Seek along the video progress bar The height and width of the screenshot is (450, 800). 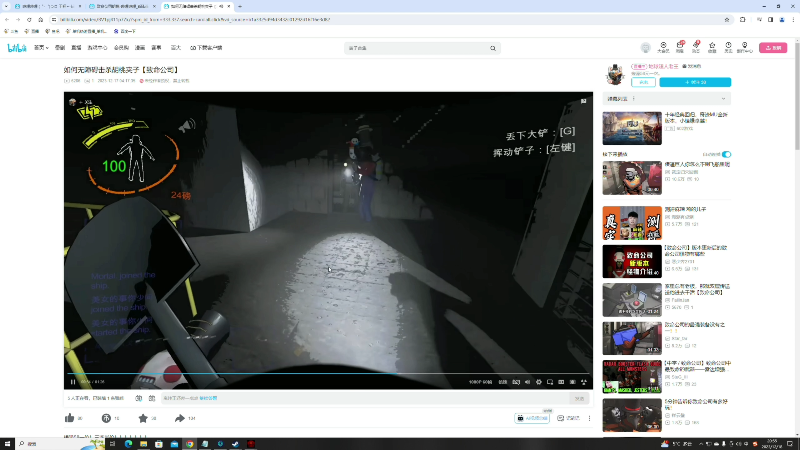click(x=328, y=373)
